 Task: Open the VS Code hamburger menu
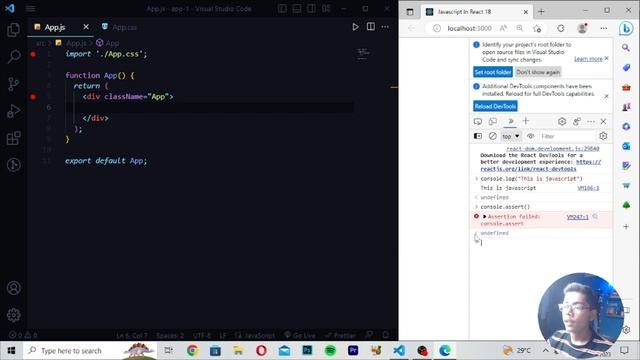click(x=31, y=9)
